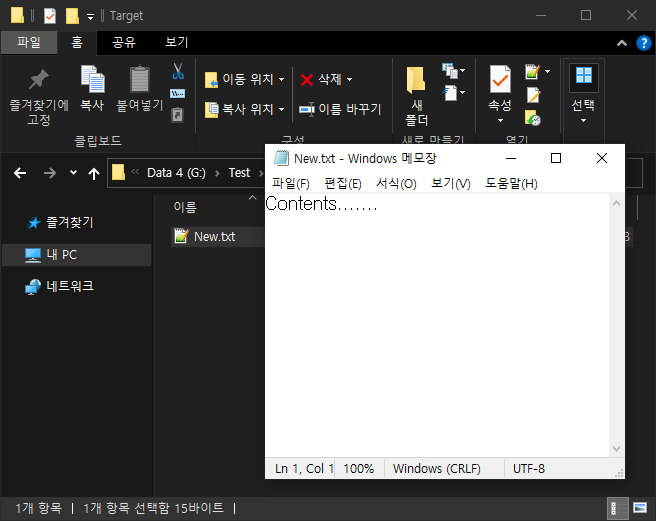This screenshot has width=656, height=521.
Task: Click Pin to Quick access (즐겨찾기에 고정)
Action: 39,96
